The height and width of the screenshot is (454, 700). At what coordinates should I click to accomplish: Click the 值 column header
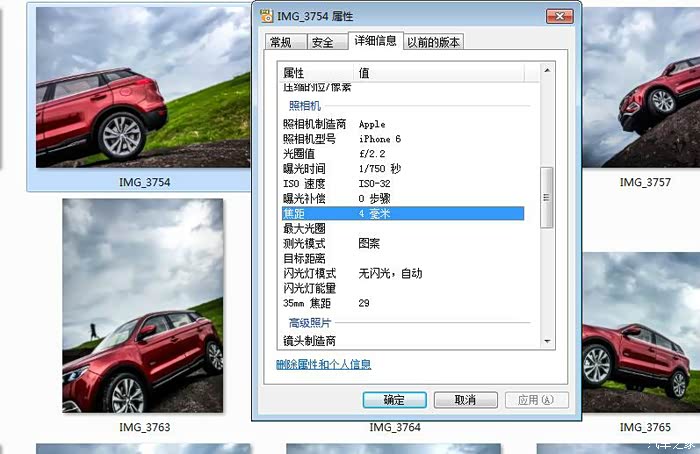439,72
